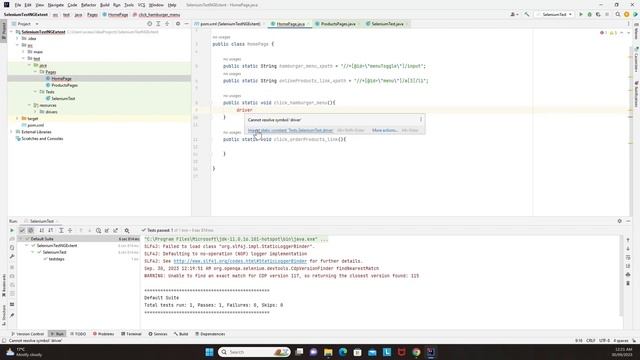Viewport: 640px width, 360px height.
Task: Open the SeleniumTest run configuration dropdown
Action: tap(555, 14)
